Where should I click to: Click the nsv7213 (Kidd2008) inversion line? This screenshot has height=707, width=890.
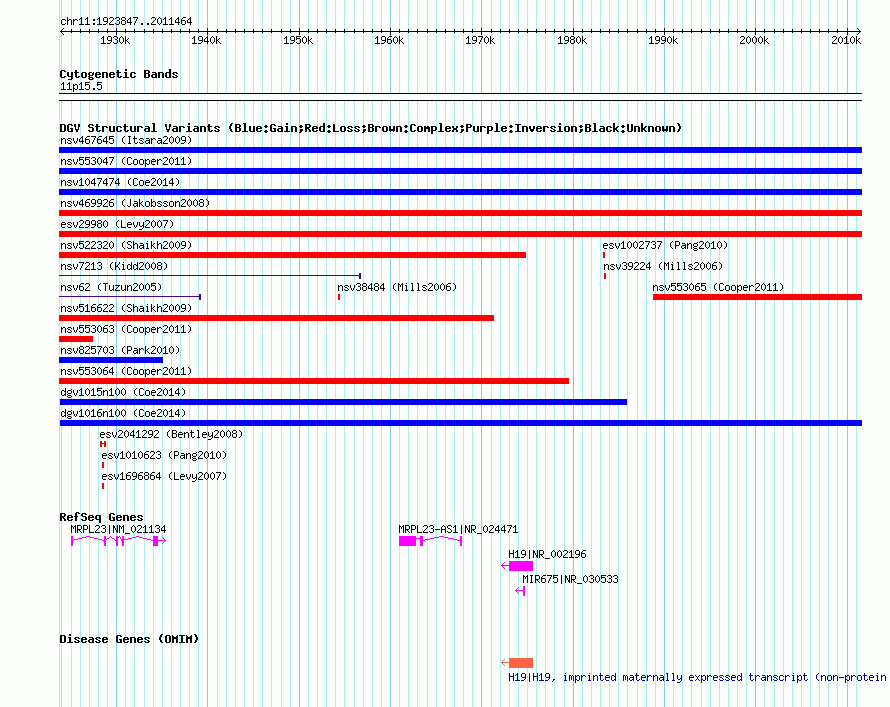pyautogui.click(x=210, y=276)
